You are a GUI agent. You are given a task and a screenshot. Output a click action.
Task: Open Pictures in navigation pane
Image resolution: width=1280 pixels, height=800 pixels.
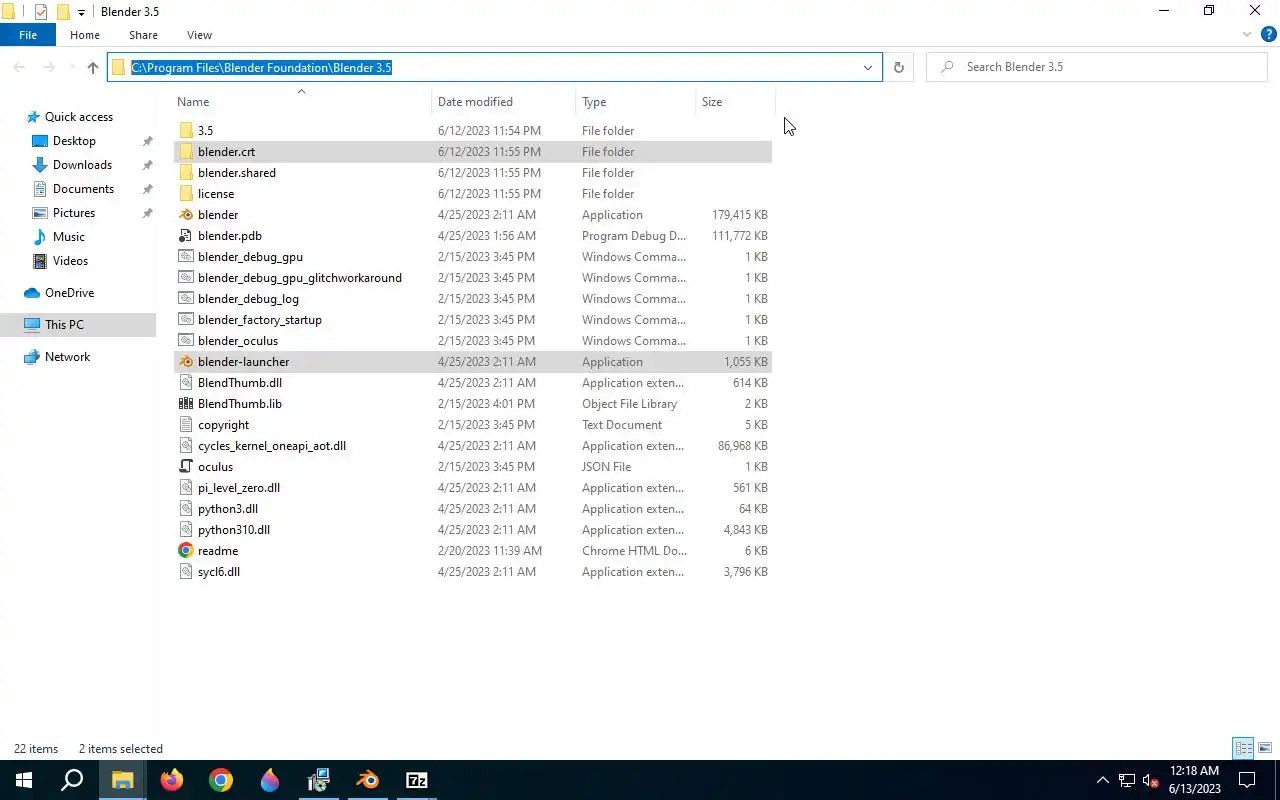pos(74,213)
